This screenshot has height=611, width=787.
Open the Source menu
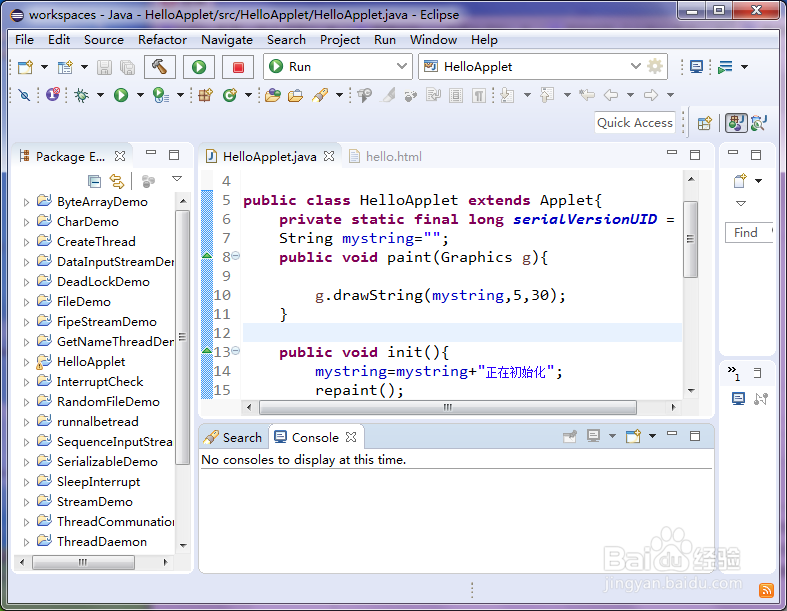coord(104,40)
